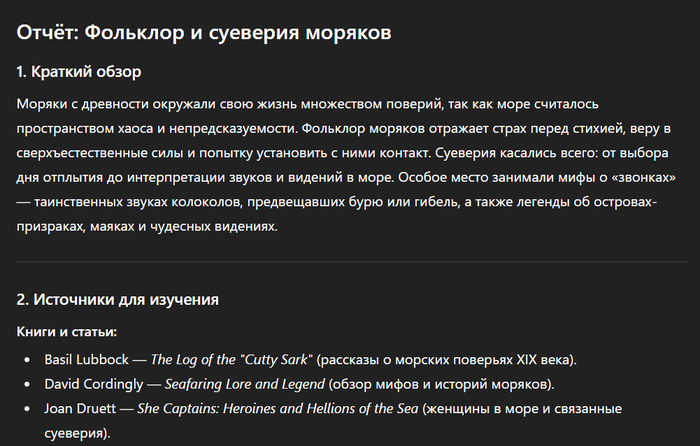The image size is (700, 446).
Task: Click the "Книги и статьи:" label
Action: click(66, 331)
